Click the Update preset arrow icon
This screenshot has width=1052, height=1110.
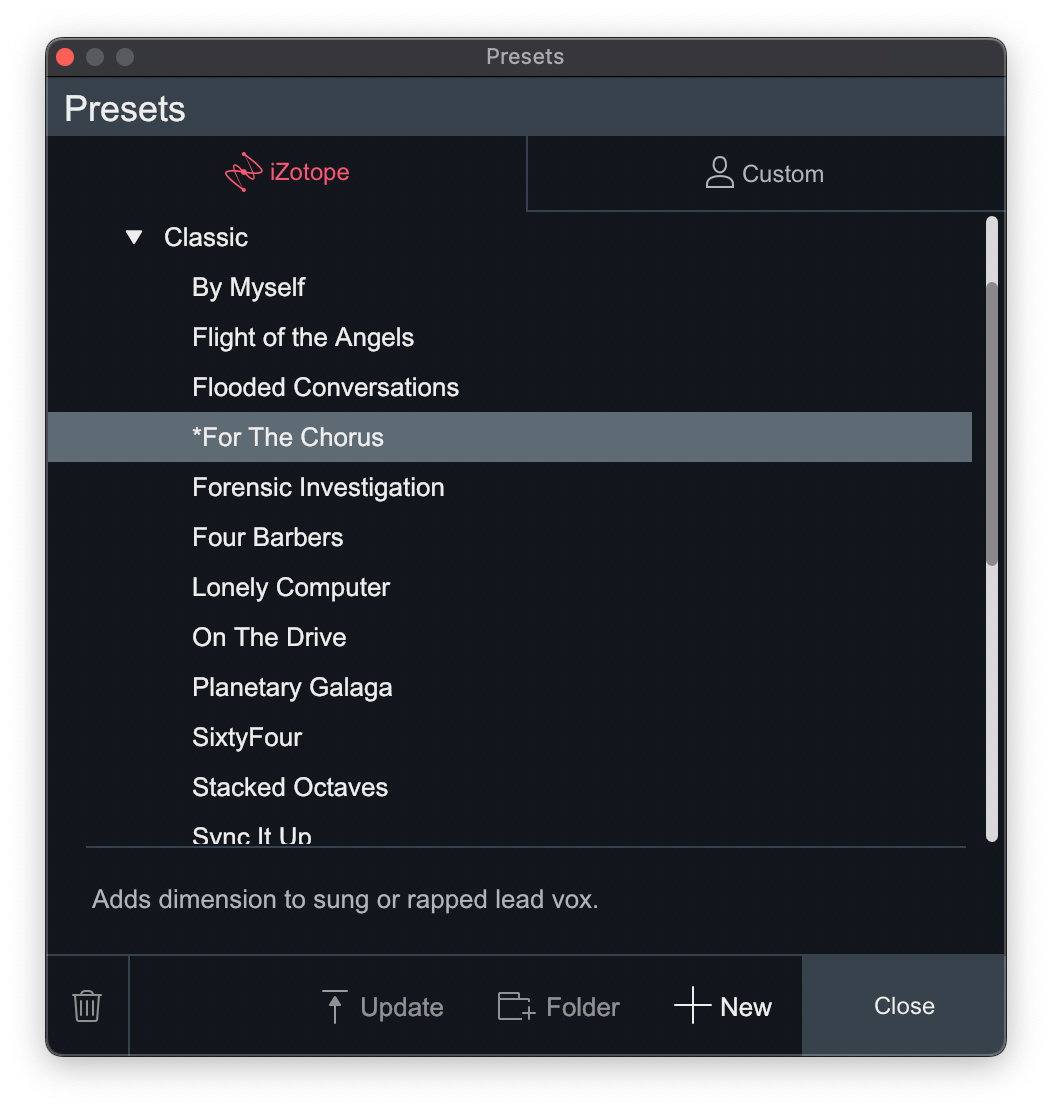pyautogui.click(x=335, y=1006)
